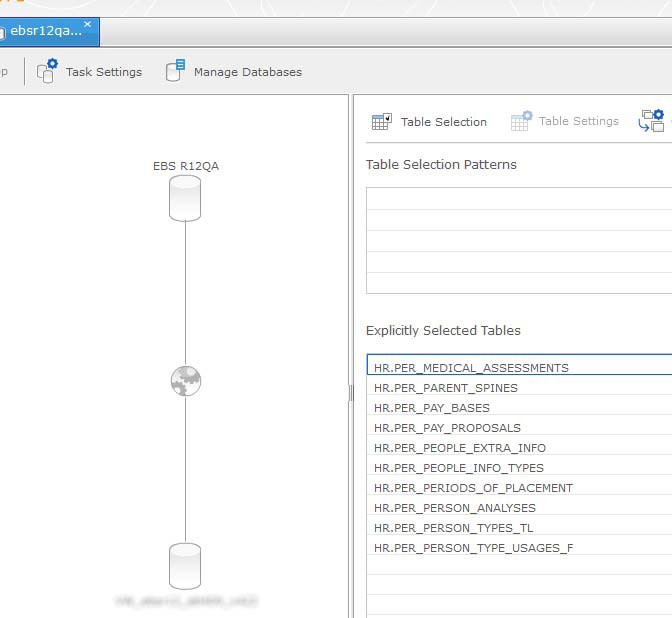
Task: Select HR.PER_PARENT_SPINES in table list
Action: 445,388
